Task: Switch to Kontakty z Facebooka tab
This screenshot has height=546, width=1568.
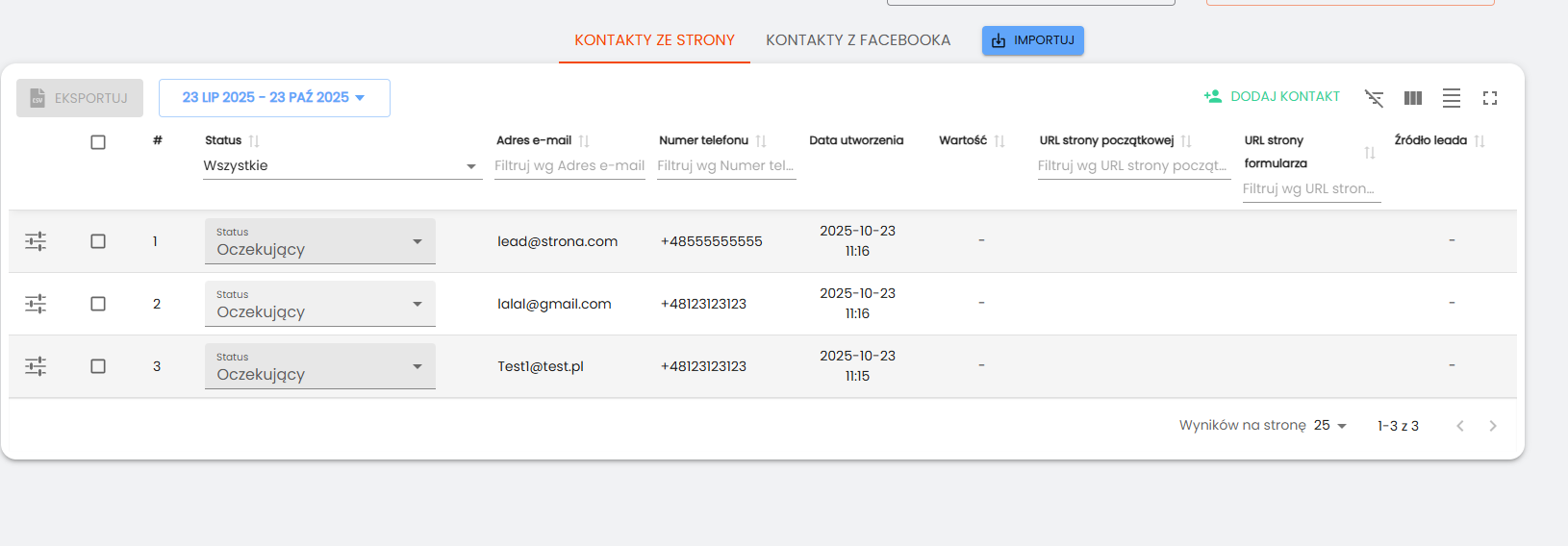Action: 857,40
